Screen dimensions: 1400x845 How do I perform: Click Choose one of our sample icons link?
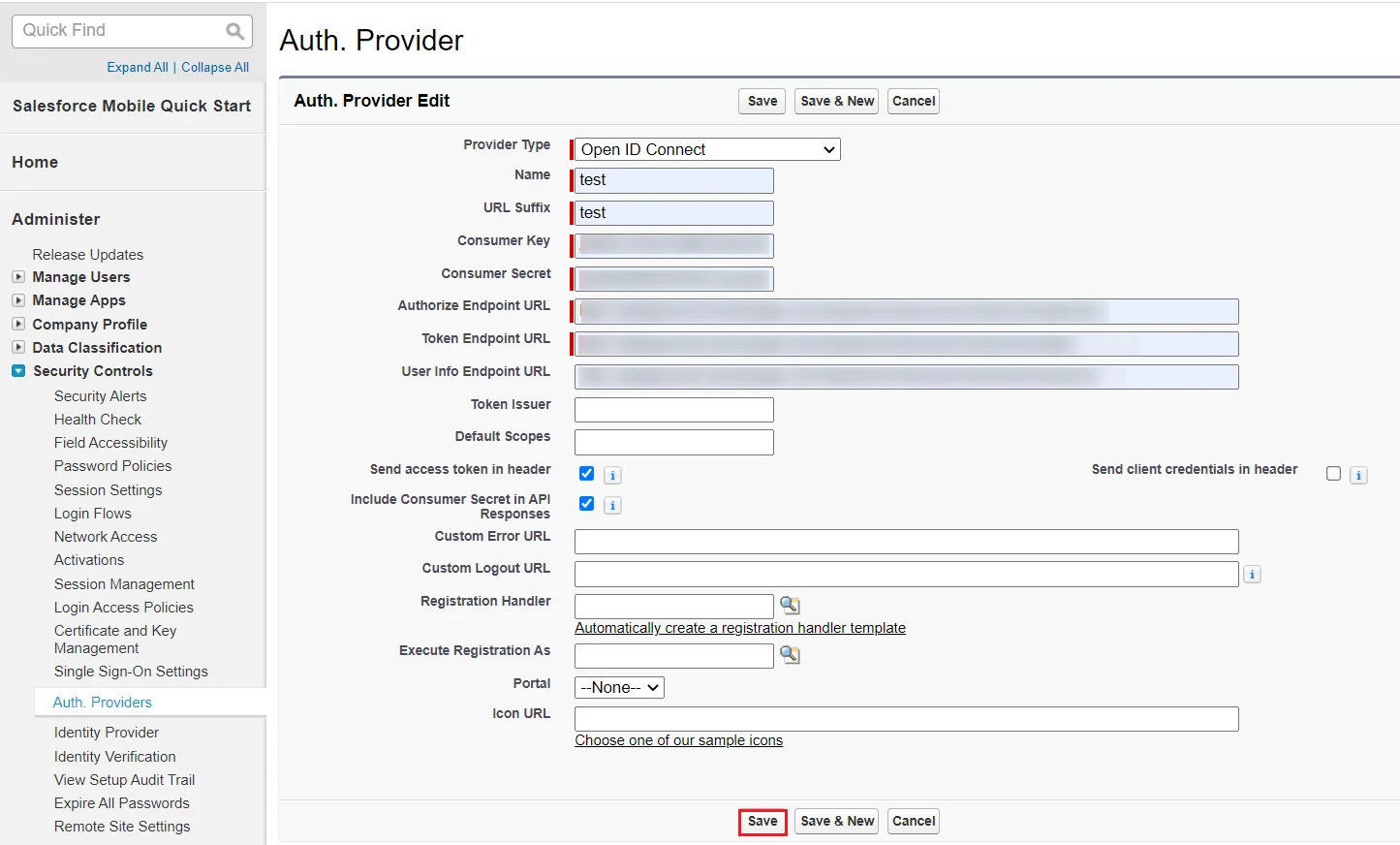pyautogui.click(x=678, y=740)
